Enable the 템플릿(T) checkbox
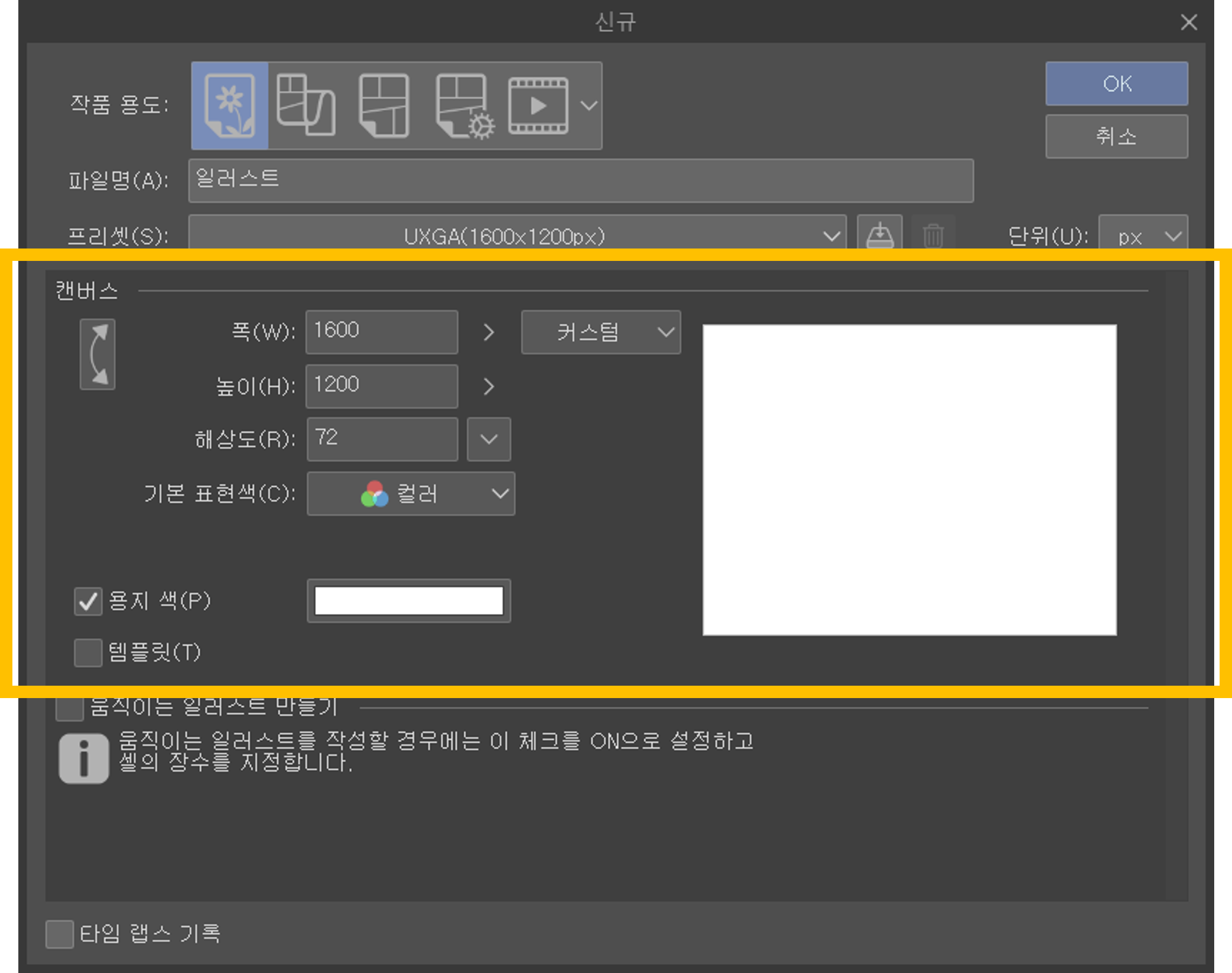 pyautogui.click(x=88, y=652)
